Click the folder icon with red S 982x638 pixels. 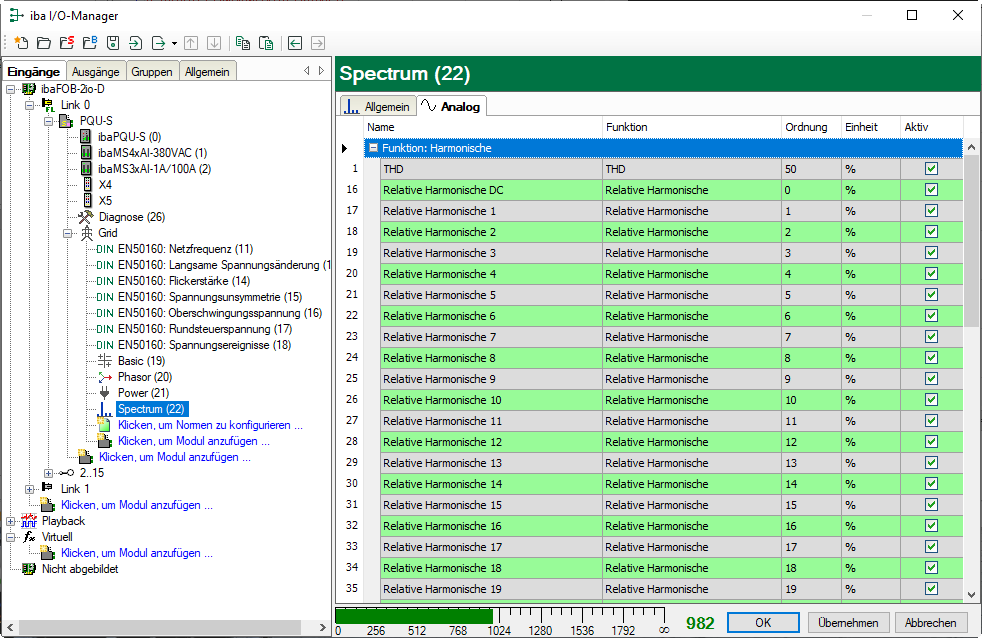pyautogui.click(x=66, y=43)
